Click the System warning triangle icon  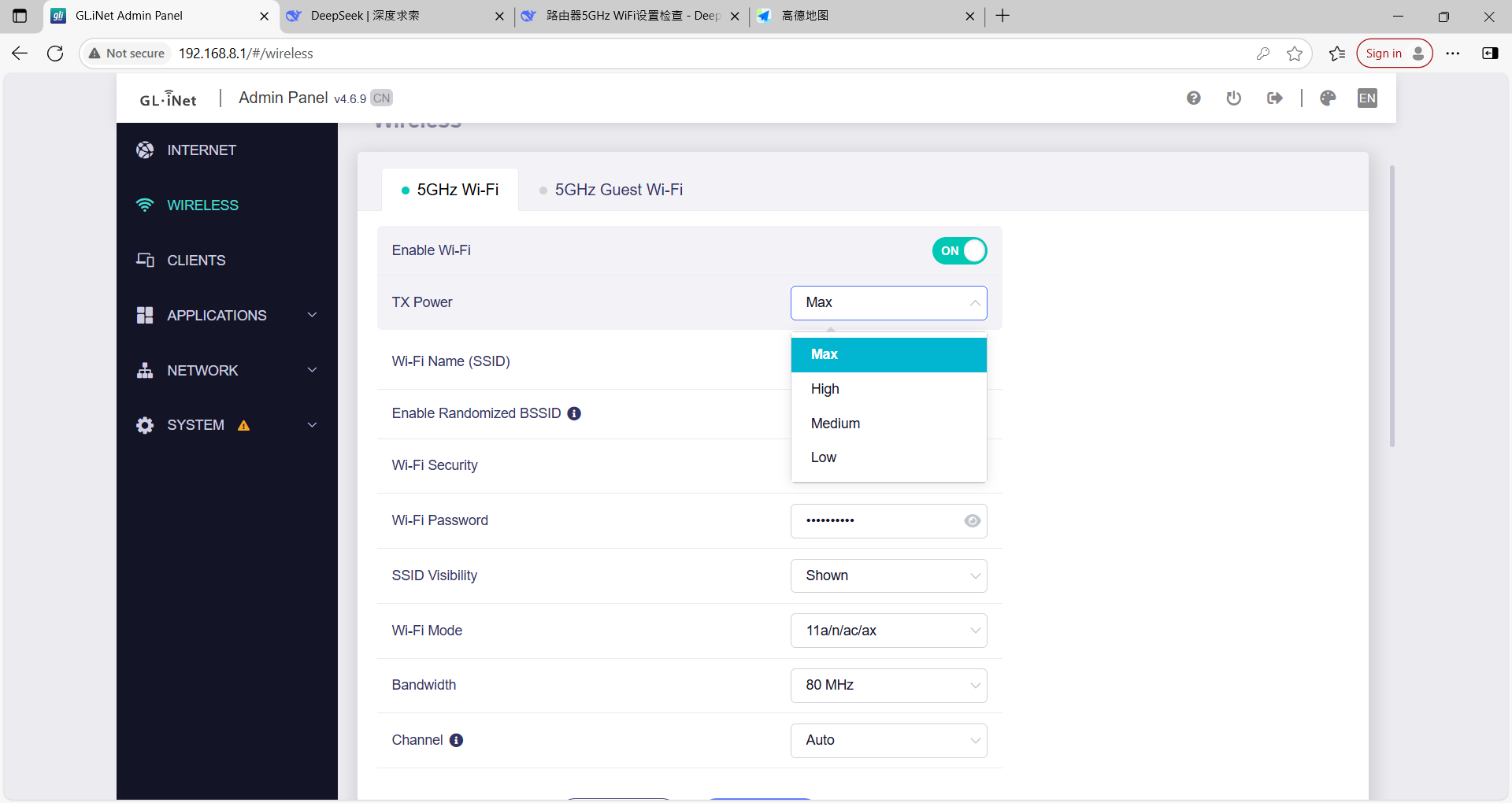(244, 425)
